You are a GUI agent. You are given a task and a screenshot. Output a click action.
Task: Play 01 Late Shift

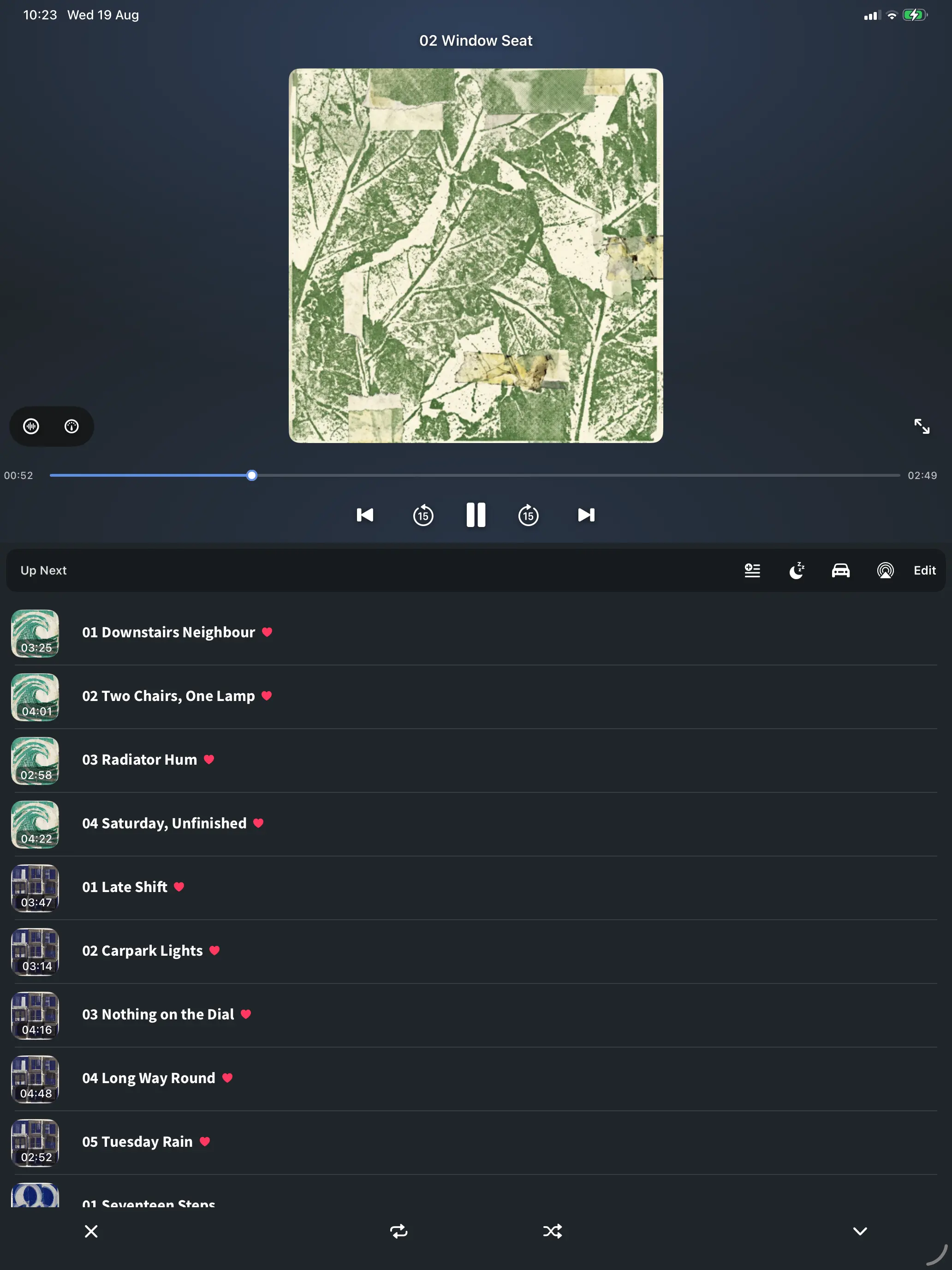click(x=476, y=888)
